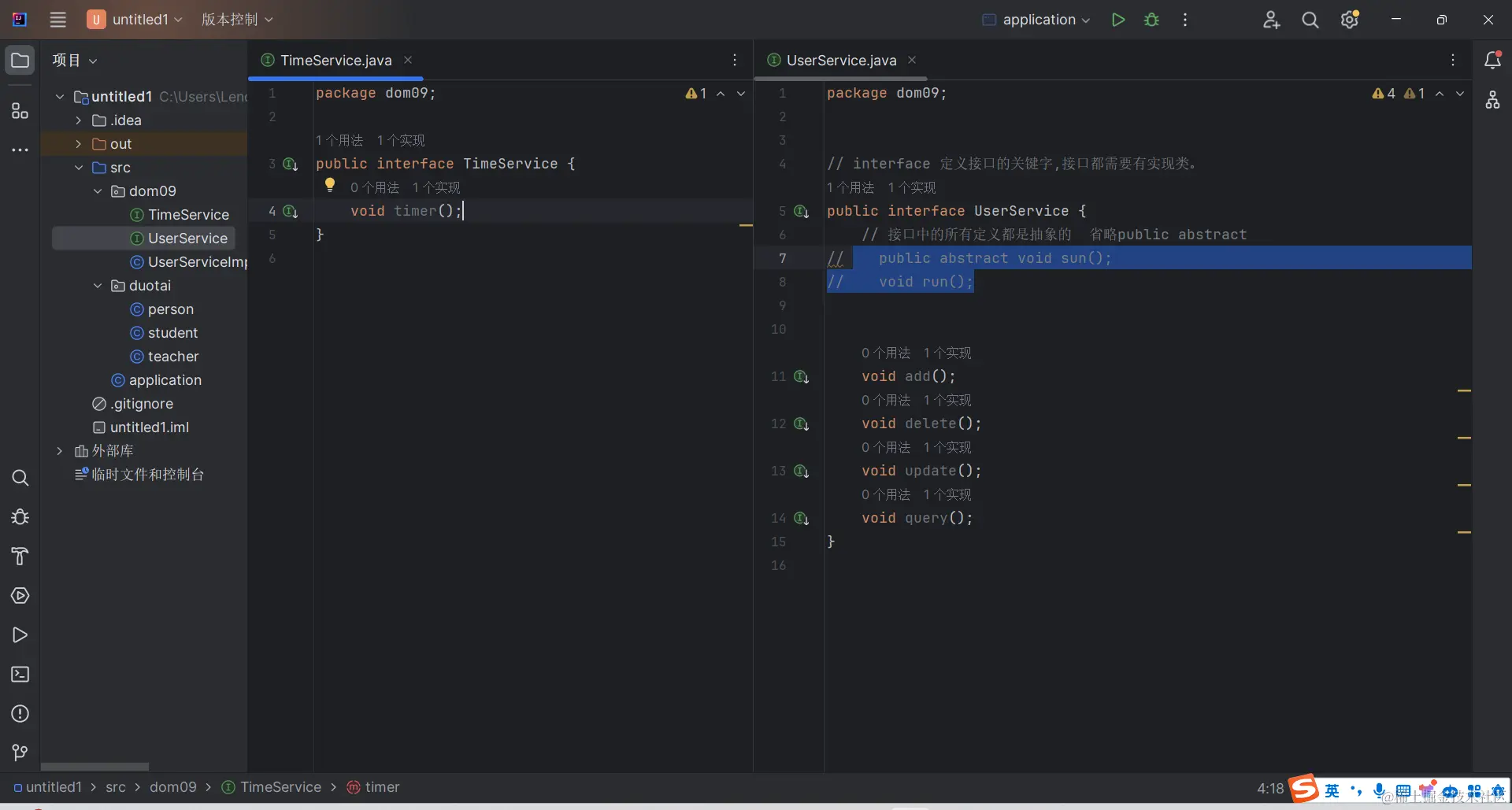Open the main hamburger menu

coord(58,20)
